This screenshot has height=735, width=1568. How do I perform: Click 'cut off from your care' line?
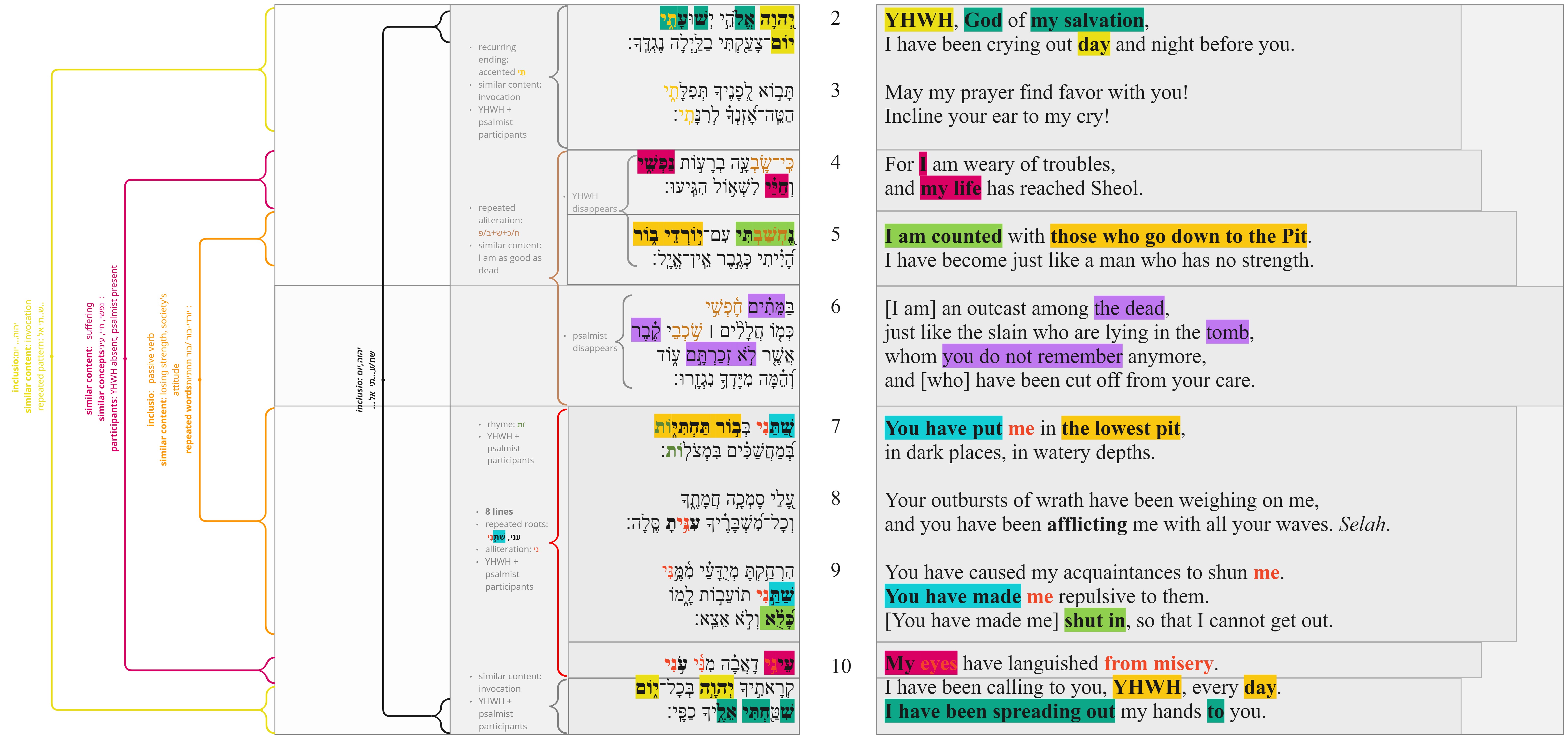[x=1069, y=381]
